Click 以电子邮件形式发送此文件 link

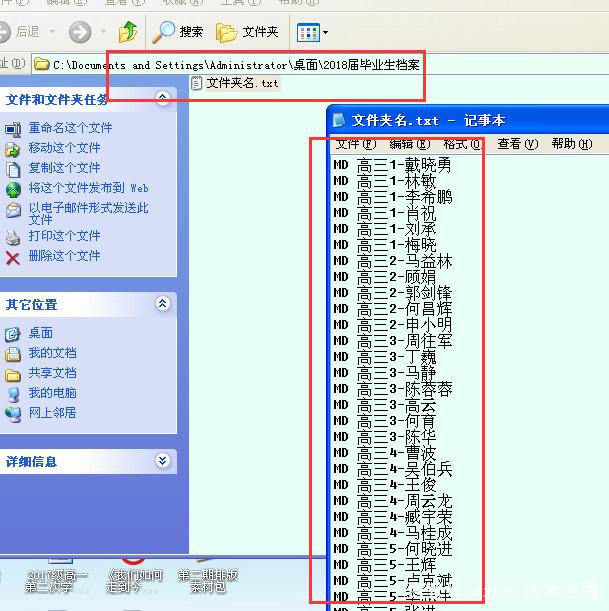88,213
